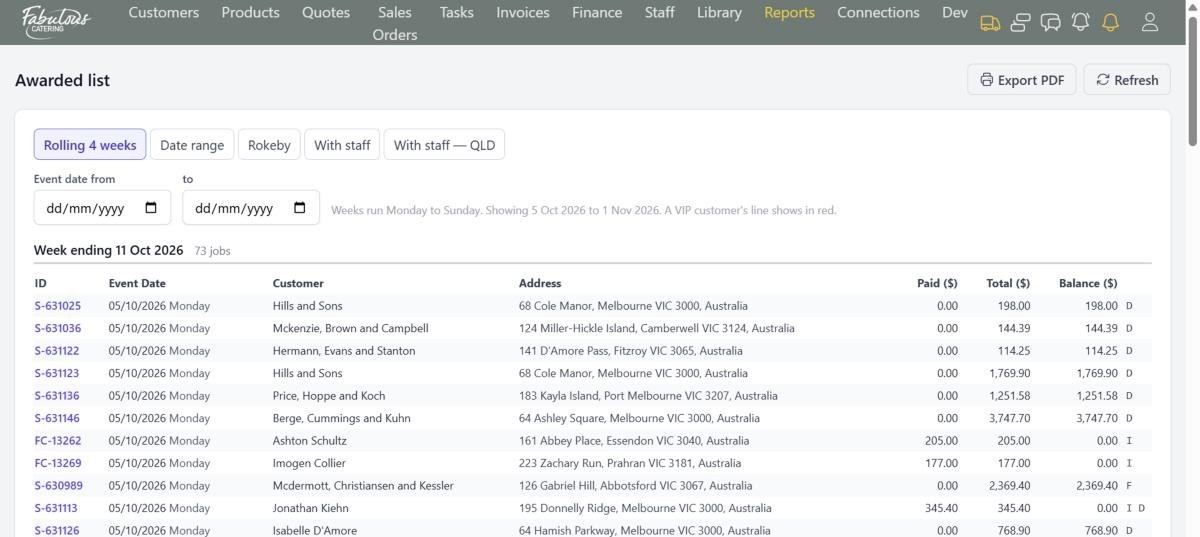
Task: Open the Connections menu
Action: point(878,13)
